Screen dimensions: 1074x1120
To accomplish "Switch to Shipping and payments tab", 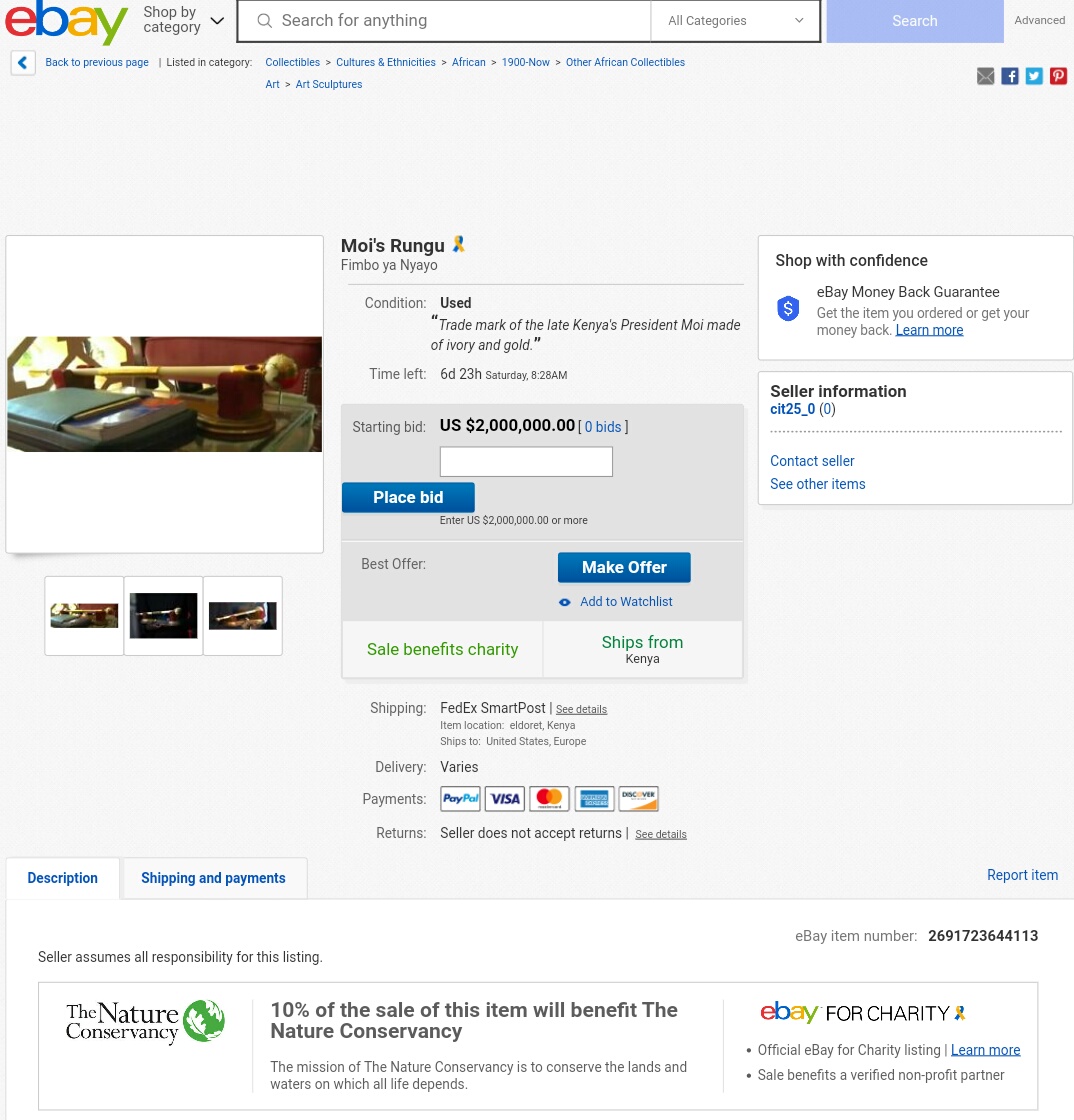I will 214,878.
